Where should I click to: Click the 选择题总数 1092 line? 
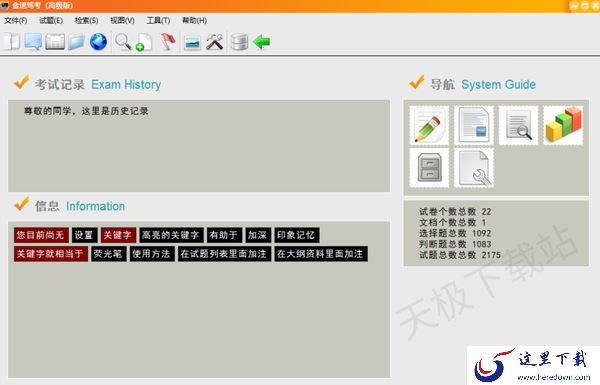[x=455, y=233]
